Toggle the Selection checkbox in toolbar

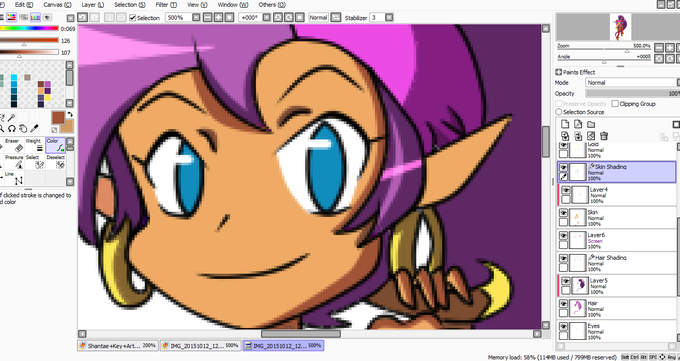click(133, 18)
